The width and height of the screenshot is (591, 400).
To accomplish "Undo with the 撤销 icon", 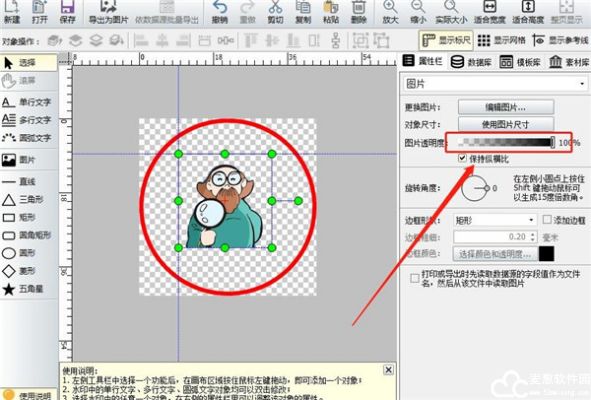I will pyautogui.click(x=220, y=12).
